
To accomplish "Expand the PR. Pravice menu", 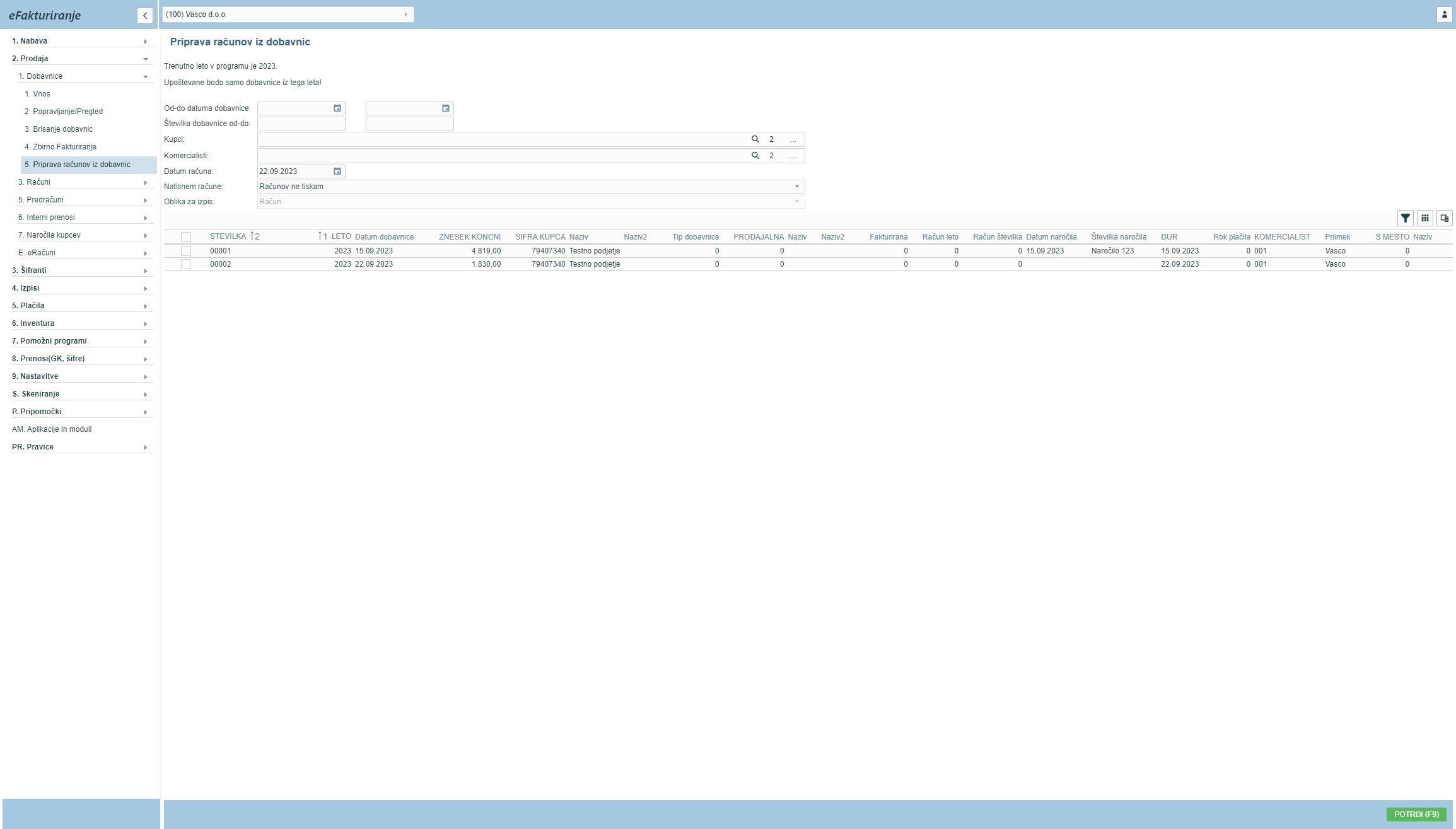I will point(82,447).
